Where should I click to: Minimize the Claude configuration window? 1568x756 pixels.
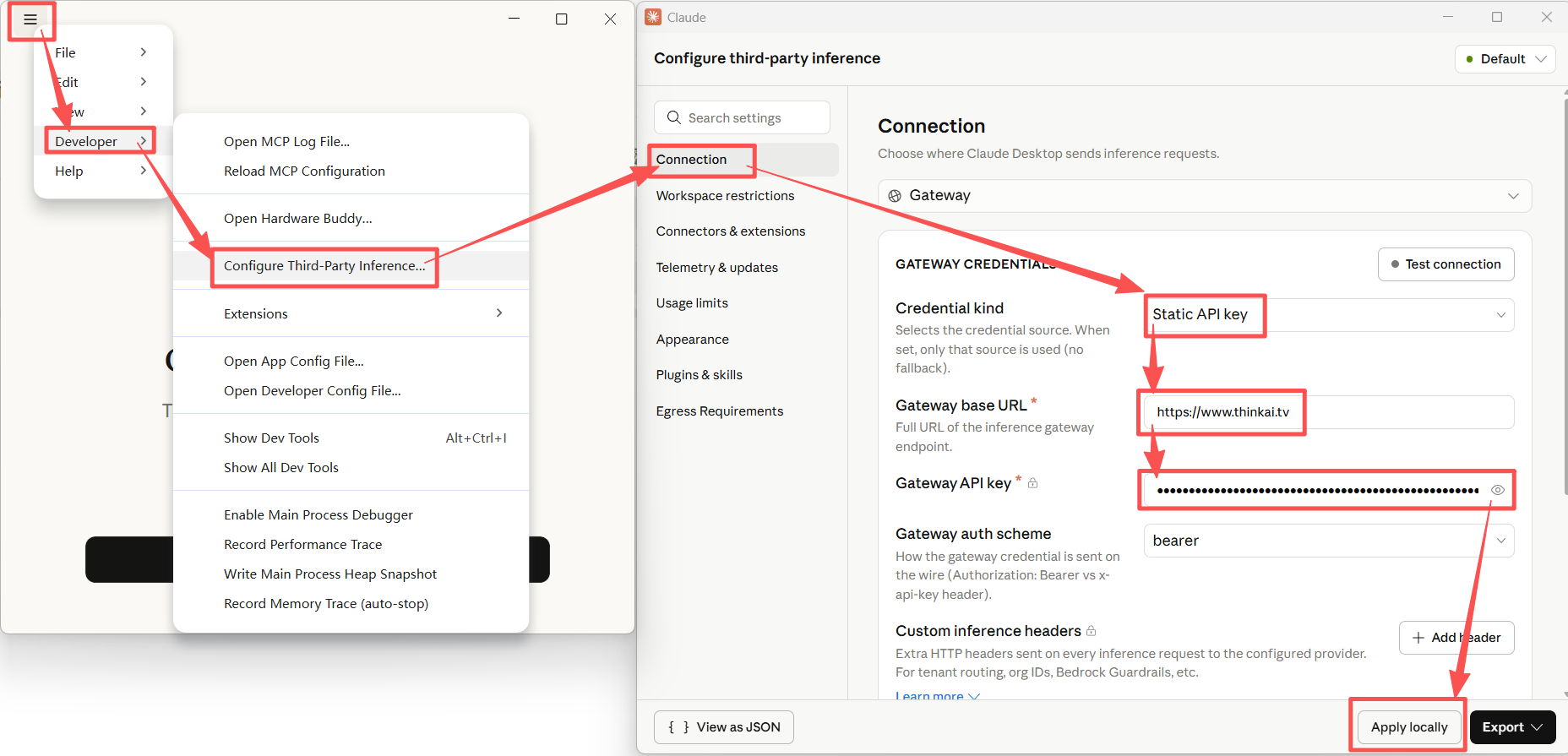[x=1447, y=17]
